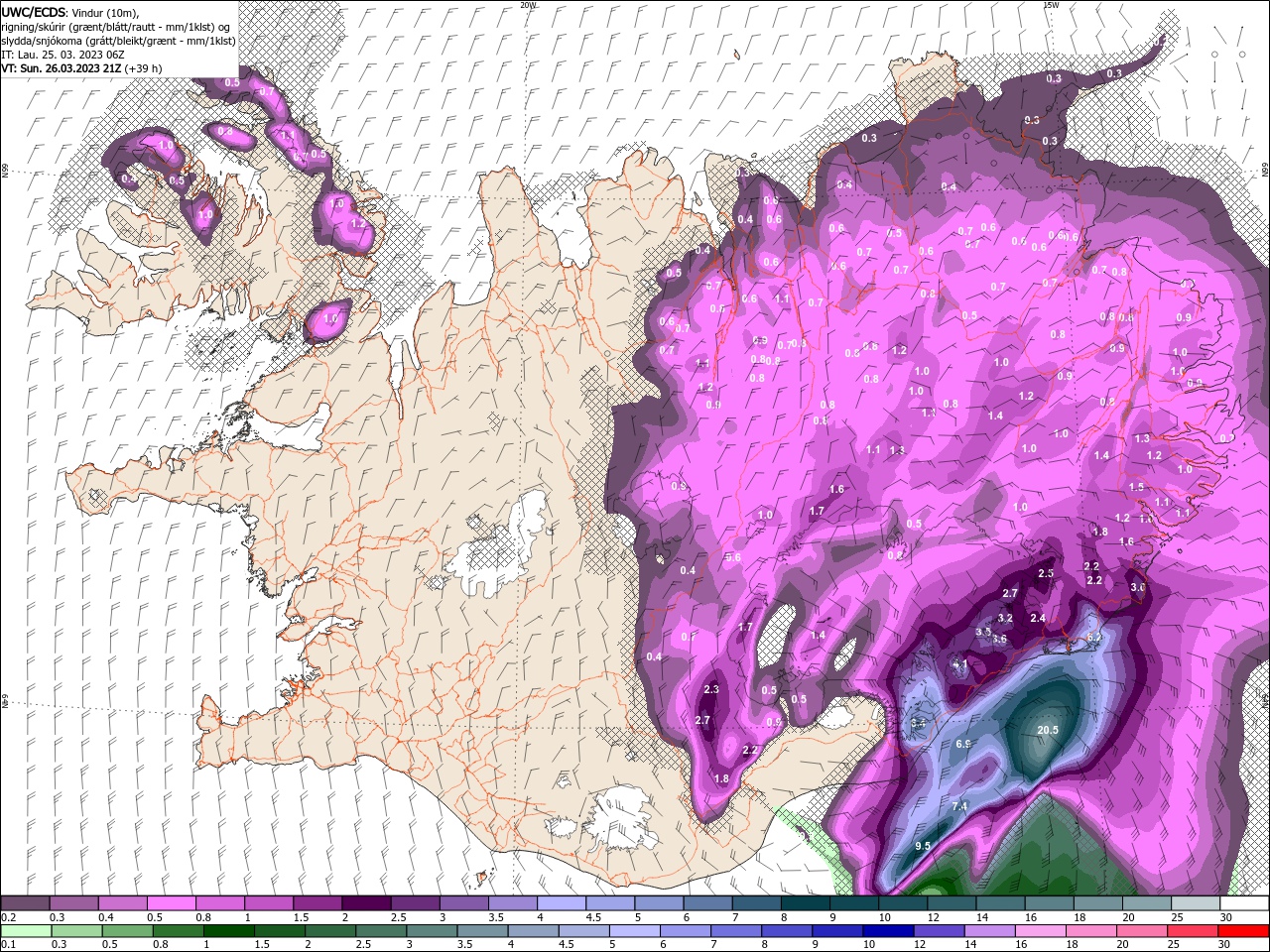1270x952 pixels.
Task: Click the 3.2 value on the map
Action: click(1005, 618)
